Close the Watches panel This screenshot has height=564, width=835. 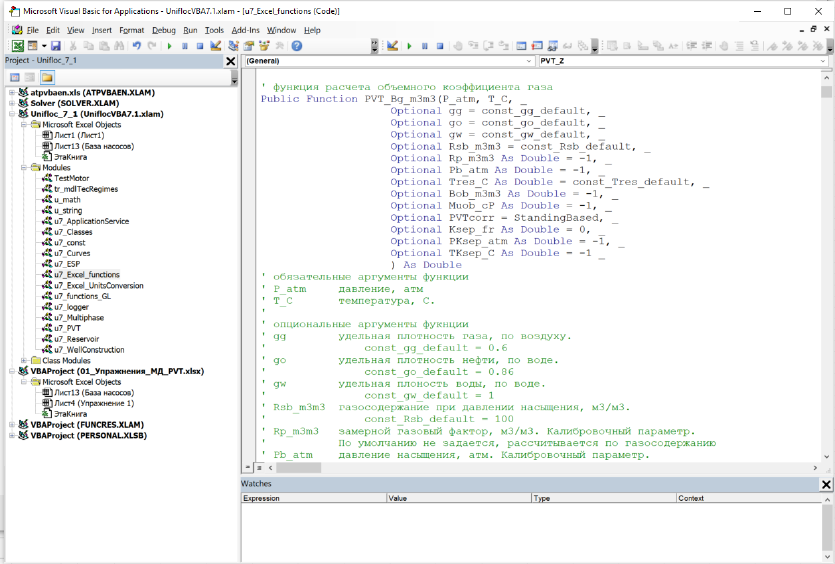(x=826, y=484)
